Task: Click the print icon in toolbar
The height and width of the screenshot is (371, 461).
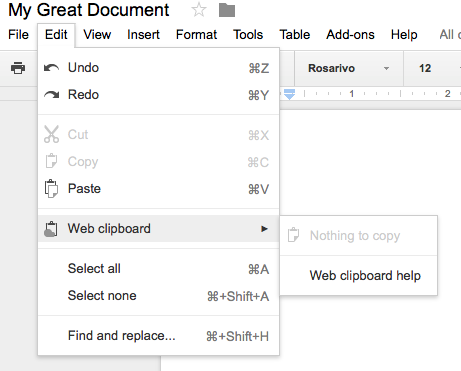Action: click(x=18, y=68)
